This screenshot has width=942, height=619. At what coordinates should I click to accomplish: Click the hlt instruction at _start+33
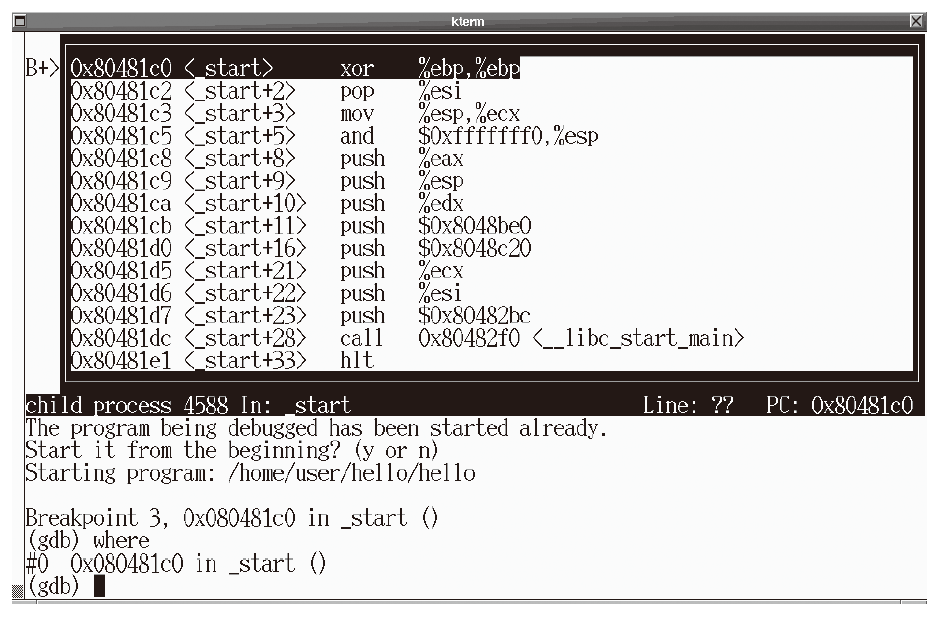pyautogui.click(x=357, y=361)
